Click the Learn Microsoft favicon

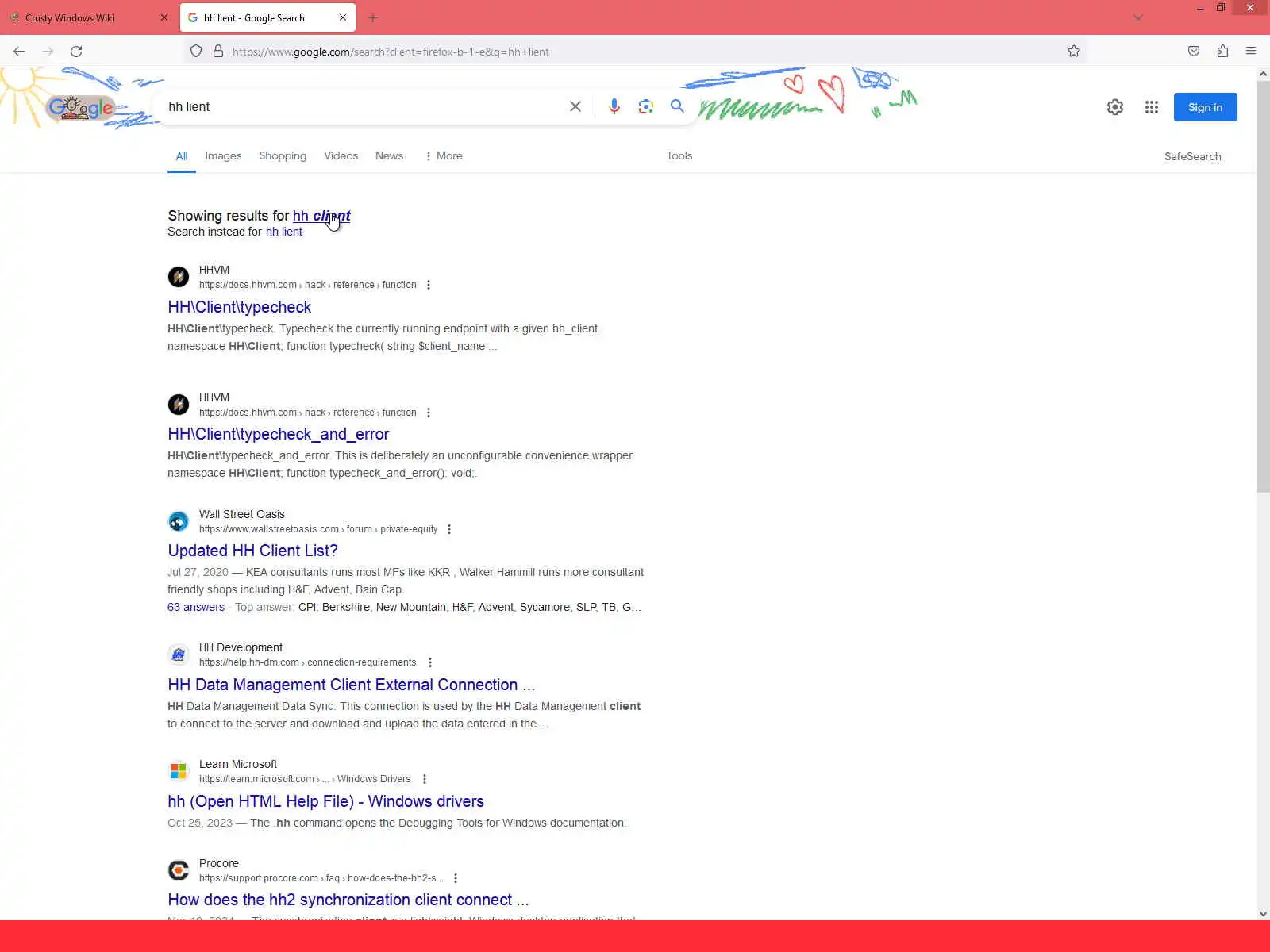click(179, 771)
